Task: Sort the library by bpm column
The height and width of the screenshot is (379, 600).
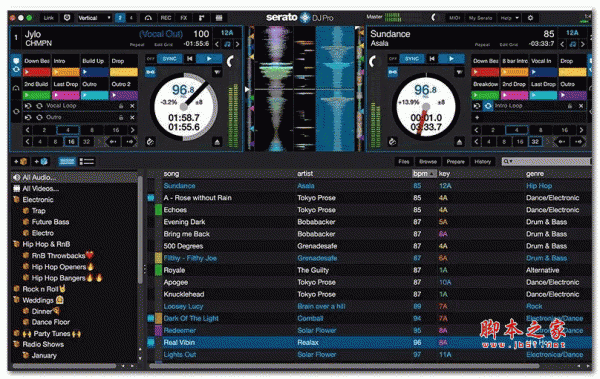Action: click(x=424, y=174)
